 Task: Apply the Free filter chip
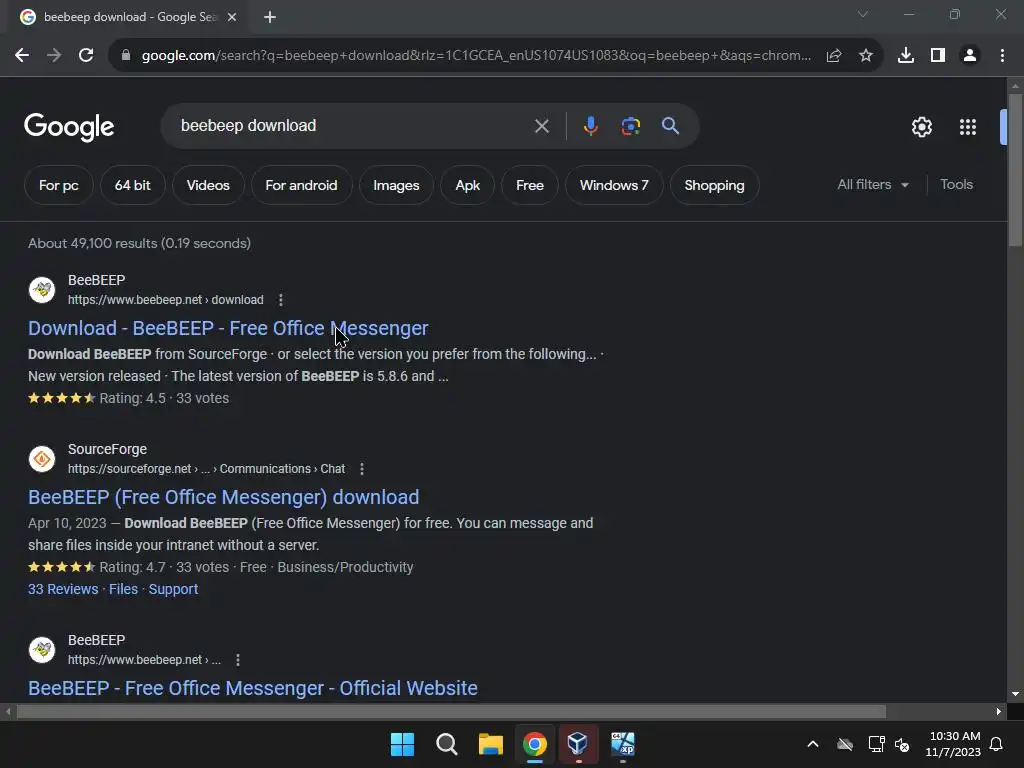(x=530, y=185)
